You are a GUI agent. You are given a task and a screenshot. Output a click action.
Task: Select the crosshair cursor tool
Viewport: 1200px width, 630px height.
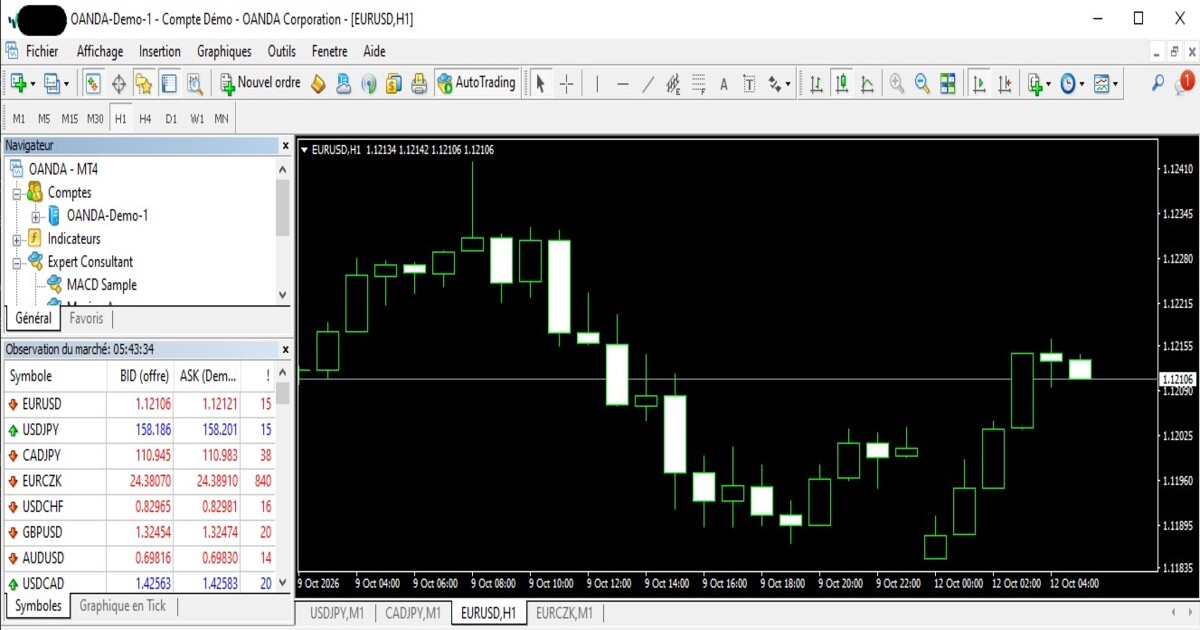[566, 84]
